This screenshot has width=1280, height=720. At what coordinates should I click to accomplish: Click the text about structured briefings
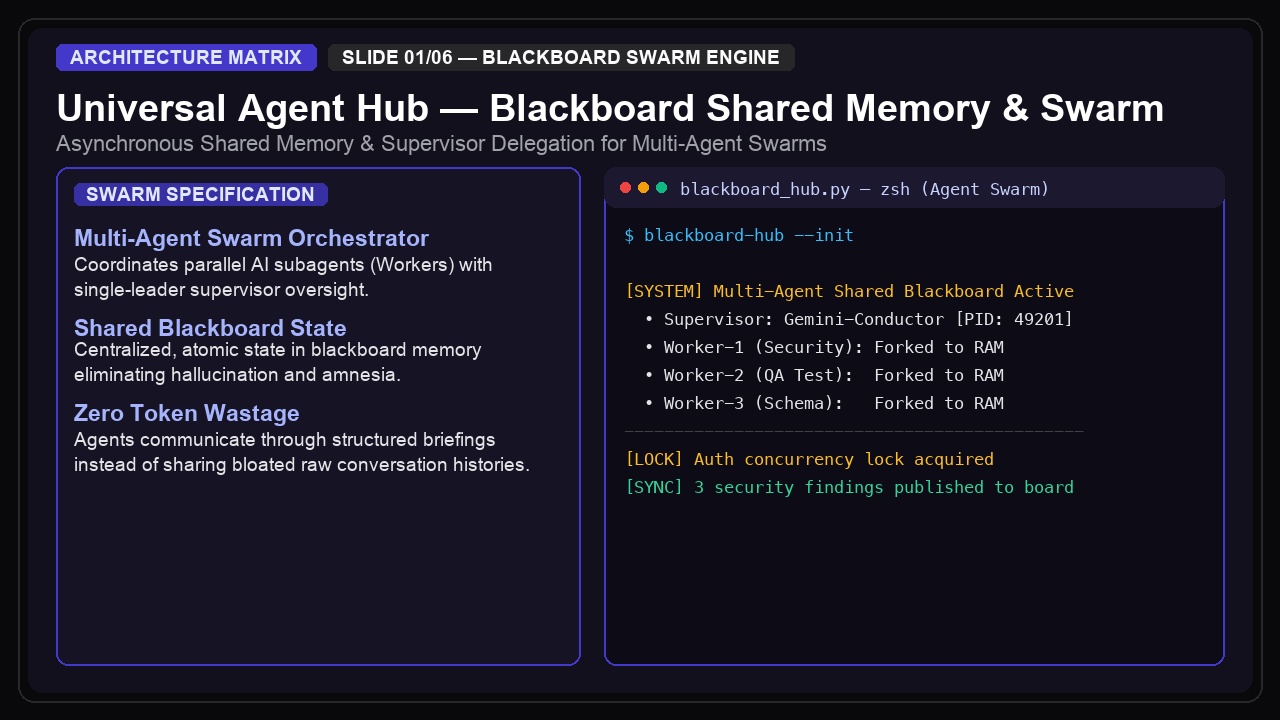click(301, 452)
